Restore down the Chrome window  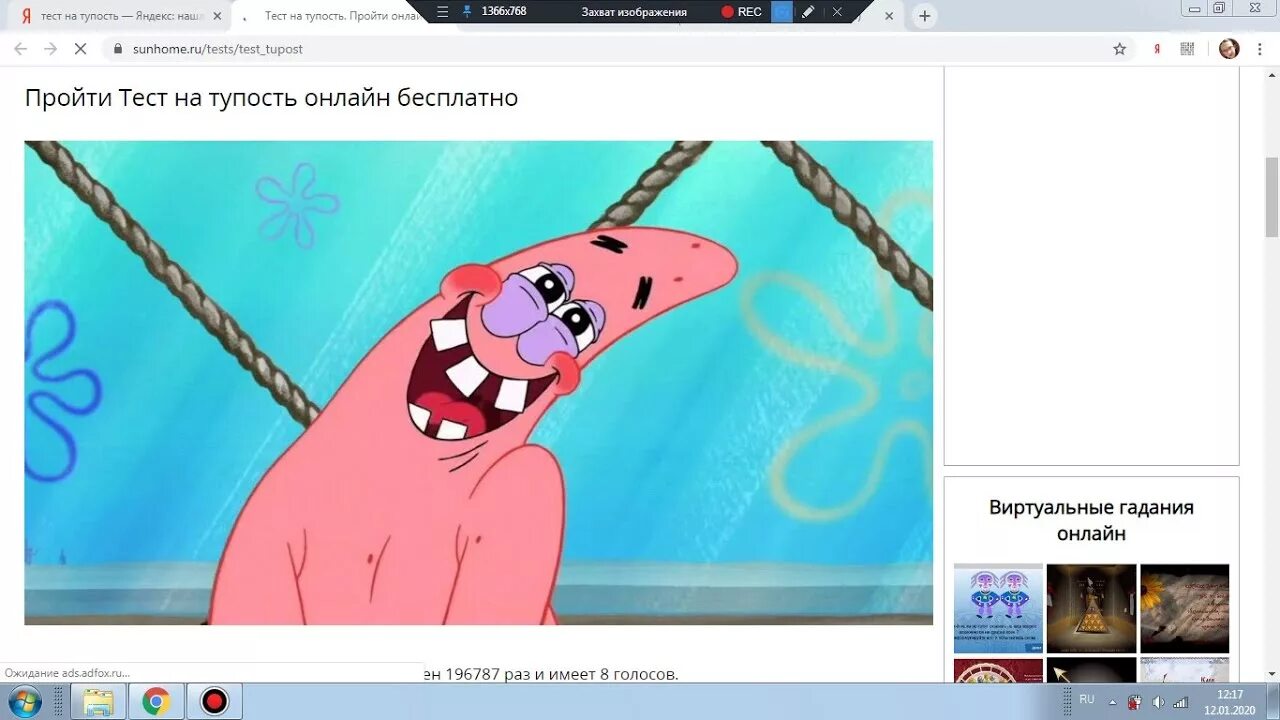[1219, 8]
